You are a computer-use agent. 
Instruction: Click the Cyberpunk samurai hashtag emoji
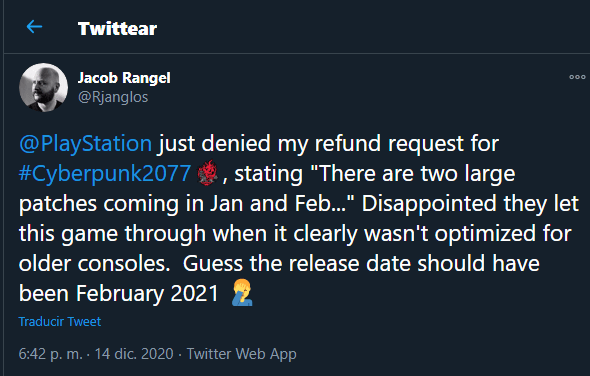pos(207,174)
